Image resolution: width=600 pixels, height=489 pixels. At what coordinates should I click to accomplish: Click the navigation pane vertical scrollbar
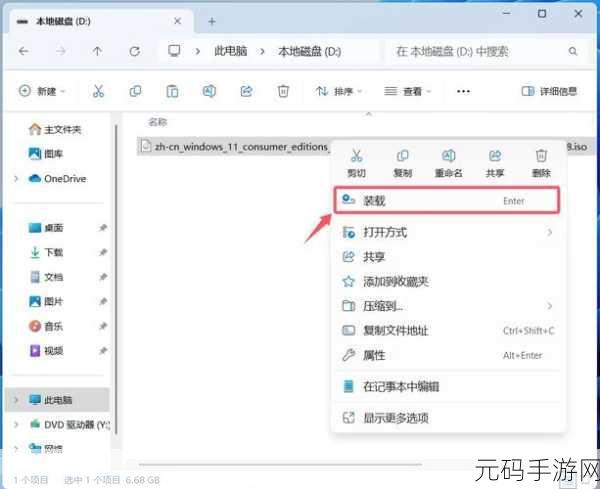coord(116,279)
